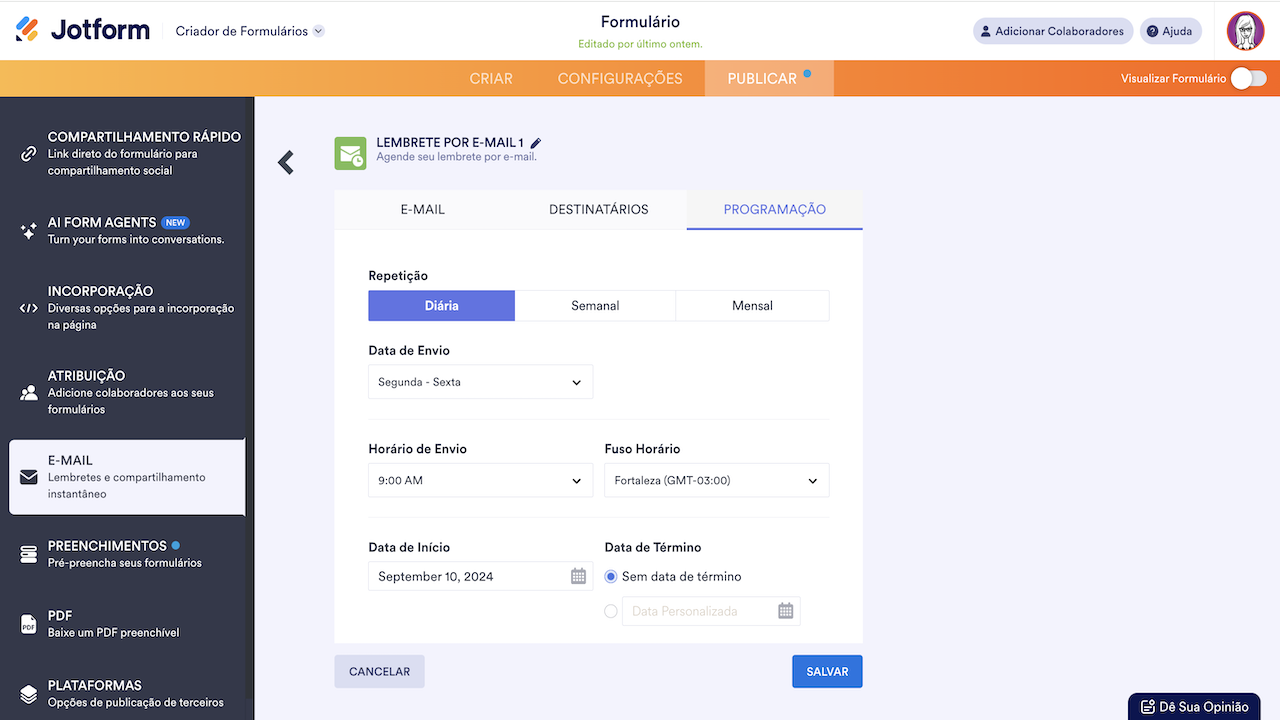Image resolution: width=1280 pixels, height=720 pixels.
Task: Click the back arrow chevron
Action: point(286,162)
